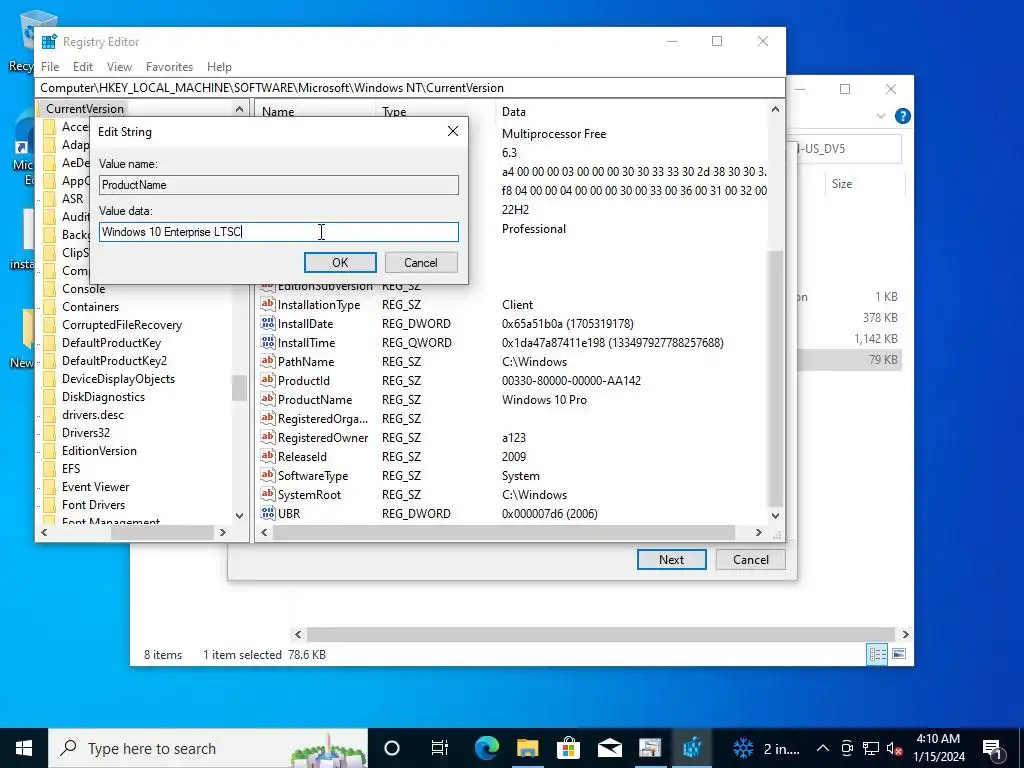This screenshot has width=1024, height=768.
Task: Click Next in the background wizard
Action: 671,560
